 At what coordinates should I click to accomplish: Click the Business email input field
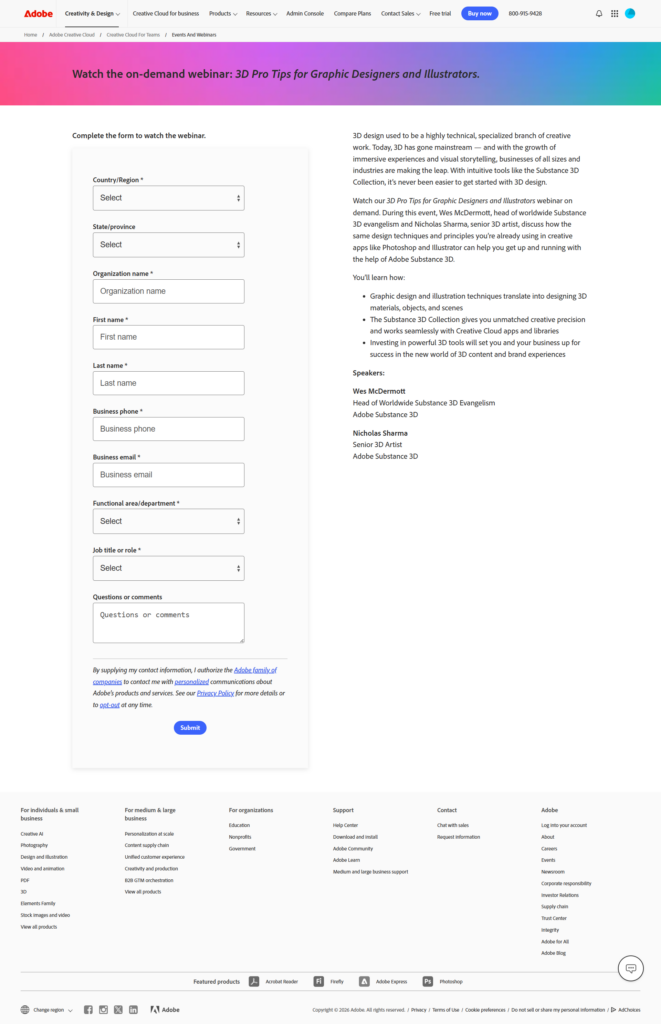(x=168, y=475)
